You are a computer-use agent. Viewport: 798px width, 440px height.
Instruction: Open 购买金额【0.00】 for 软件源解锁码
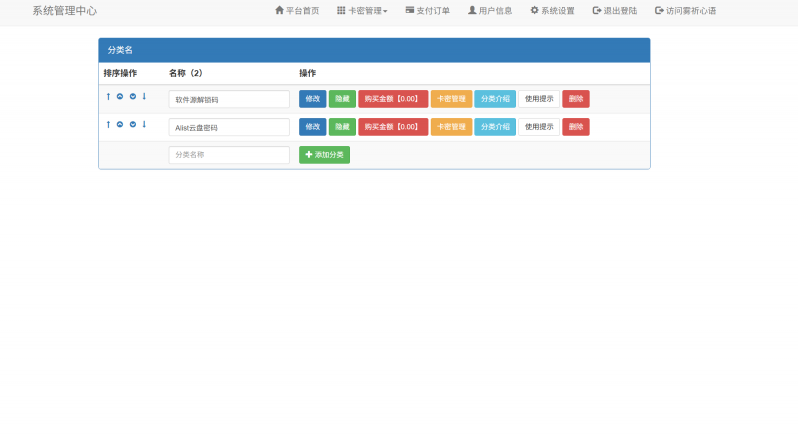[393, 99]
